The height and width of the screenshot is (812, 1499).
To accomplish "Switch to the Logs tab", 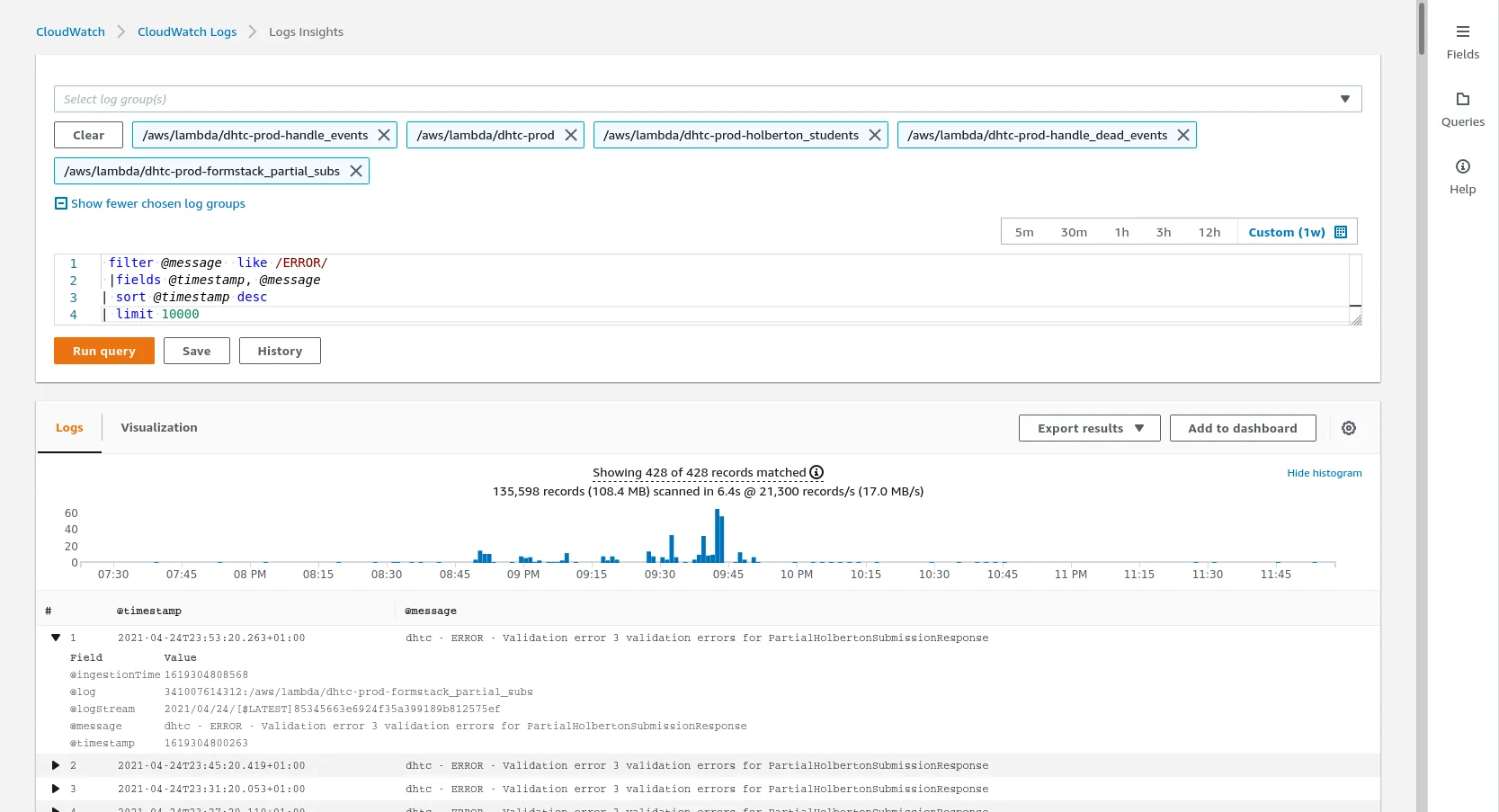I will (69, 427).
